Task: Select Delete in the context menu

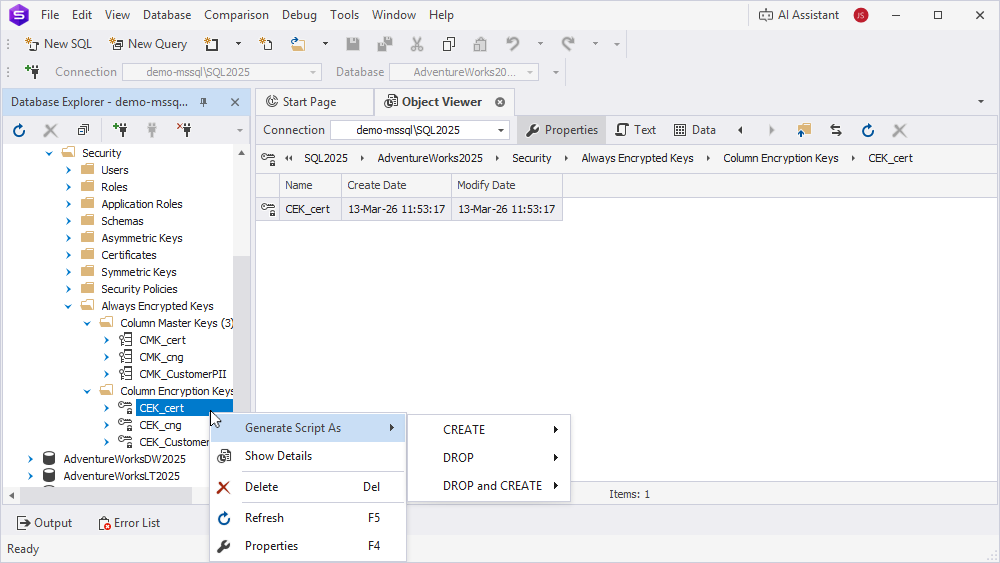Action: point(308,487)
